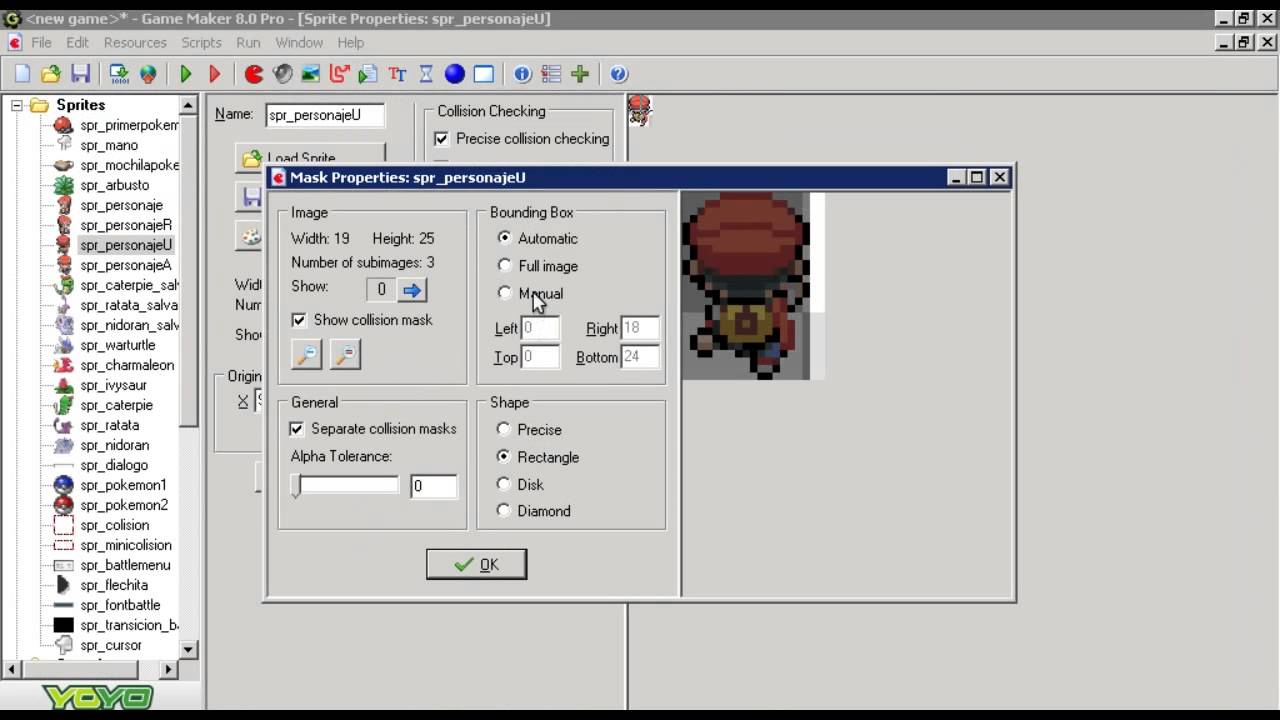Create a script toolbar icon
The width and height of the screenshot is (1280, 720).
pos(368,74)
